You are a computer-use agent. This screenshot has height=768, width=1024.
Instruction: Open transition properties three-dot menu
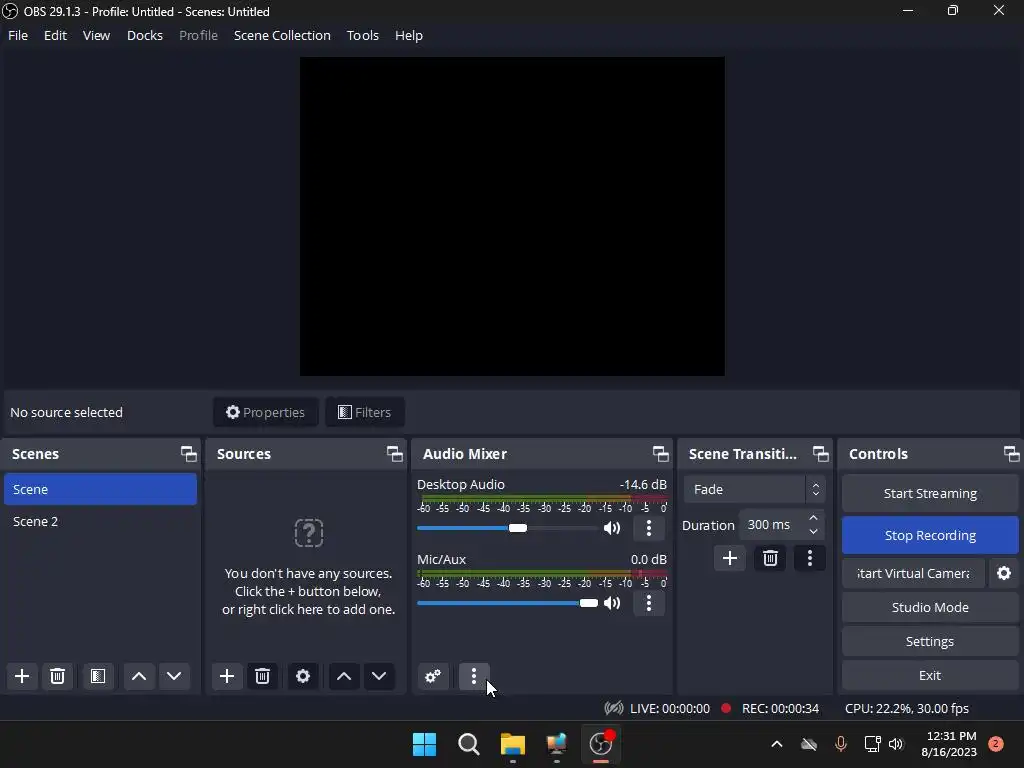810,558
